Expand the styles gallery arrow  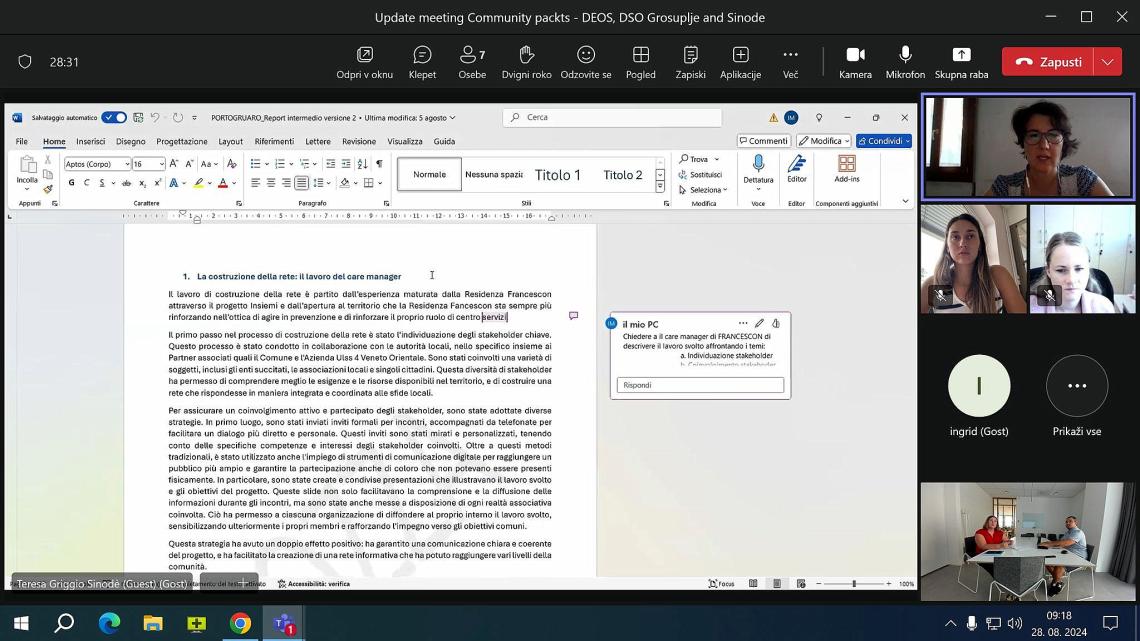tap(660, 187)
